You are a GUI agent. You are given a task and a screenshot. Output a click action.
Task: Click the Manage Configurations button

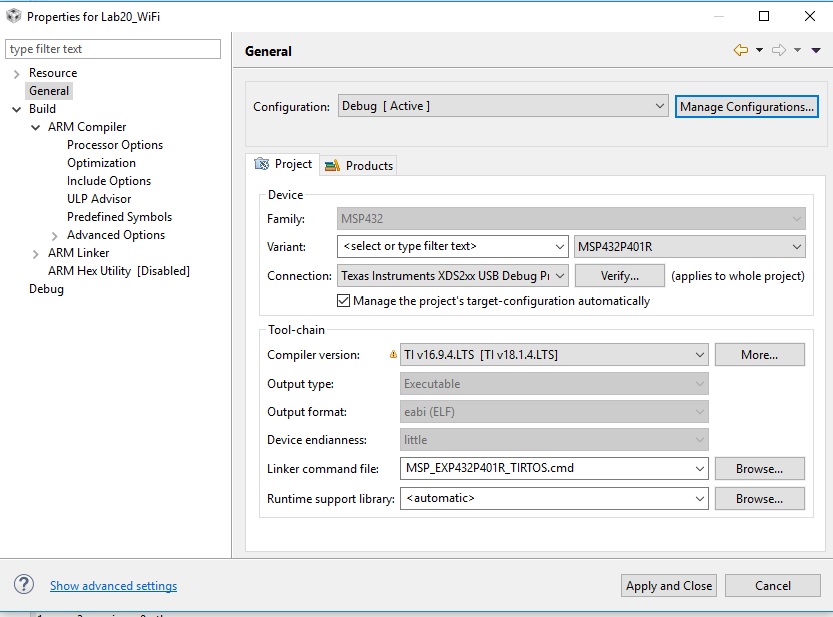746,106
